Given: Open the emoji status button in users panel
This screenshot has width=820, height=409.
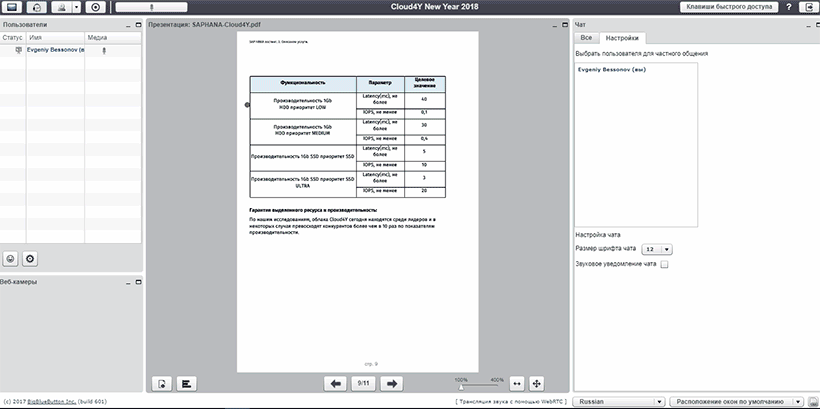Looking at the screenshot, I should (11, 259).
